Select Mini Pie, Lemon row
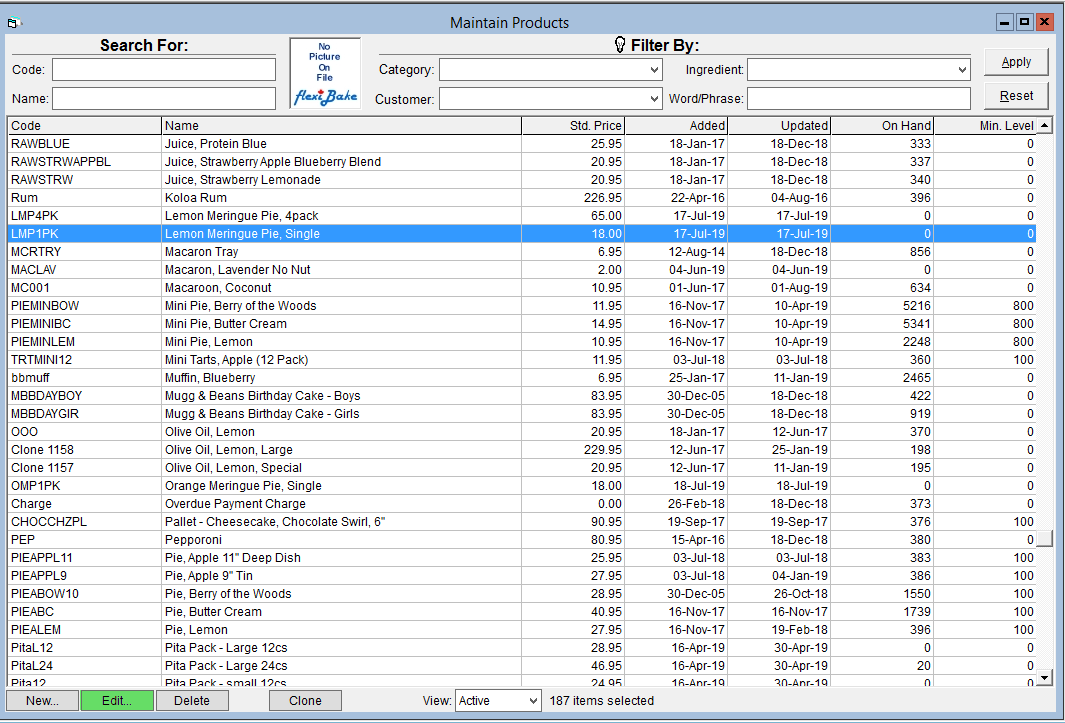The width and height of the screenshot is (1065, 723). click(522, 342)
